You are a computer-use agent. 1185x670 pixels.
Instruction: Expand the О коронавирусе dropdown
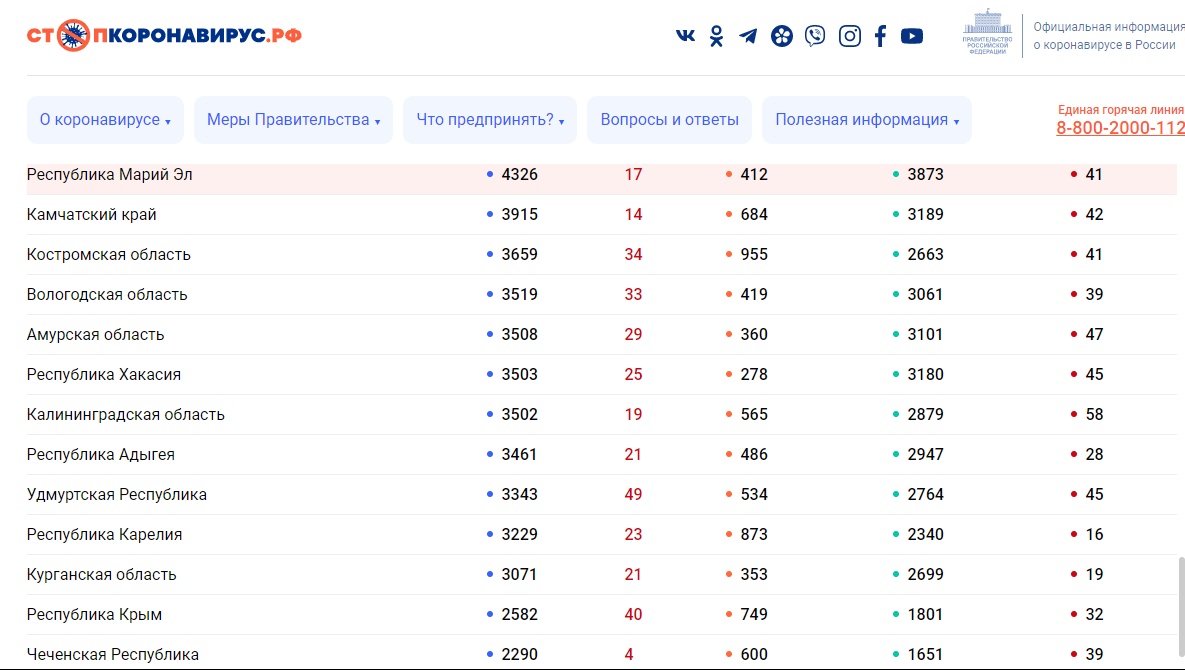point(105,119)
